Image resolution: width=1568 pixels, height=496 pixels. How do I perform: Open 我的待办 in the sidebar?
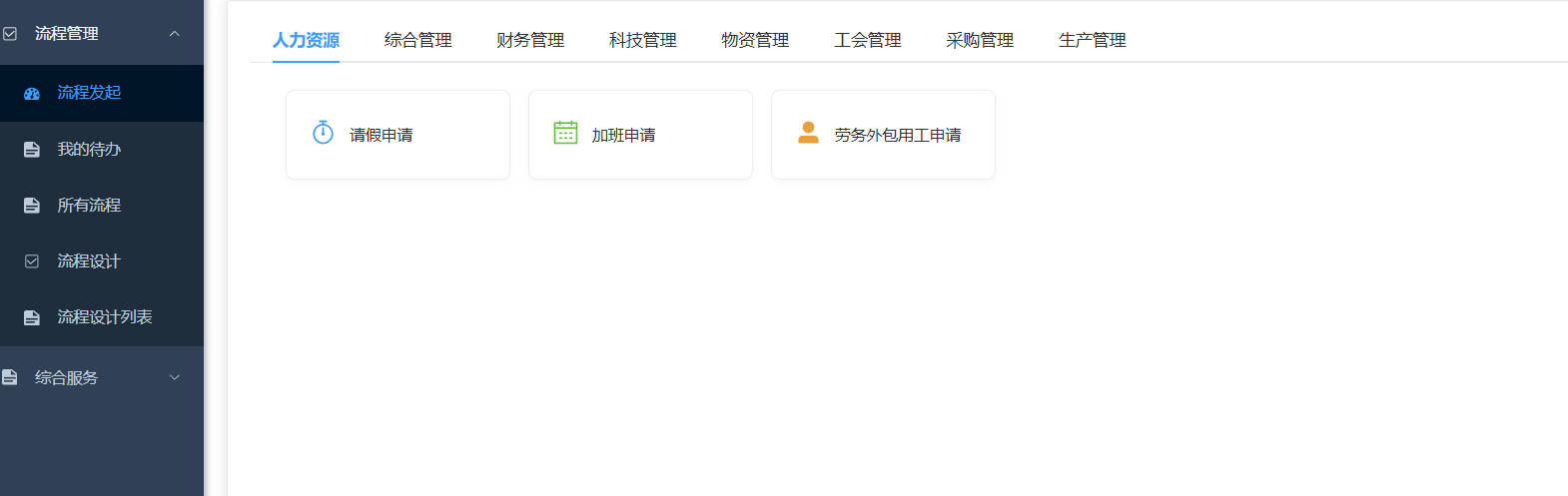(x=102, y=150)
